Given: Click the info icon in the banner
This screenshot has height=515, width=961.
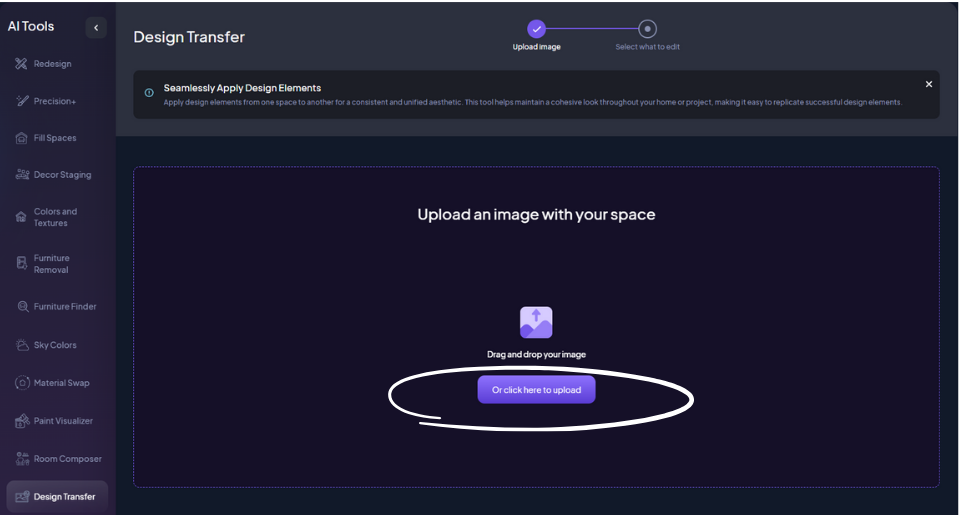Looking at the screenshot, I should [x=149, y=93].
